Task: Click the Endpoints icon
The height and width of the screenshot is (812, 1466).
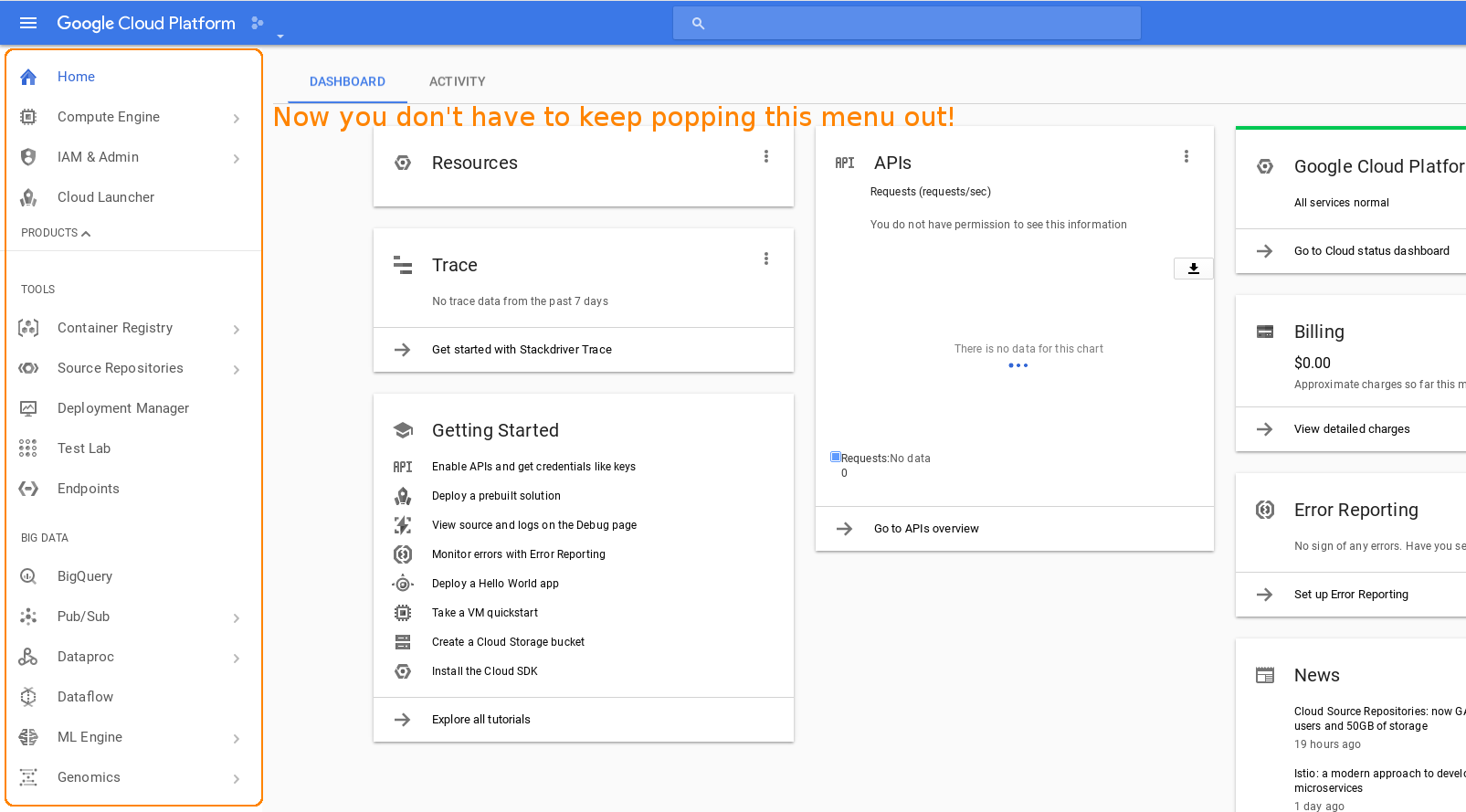Action: point(28,489)
